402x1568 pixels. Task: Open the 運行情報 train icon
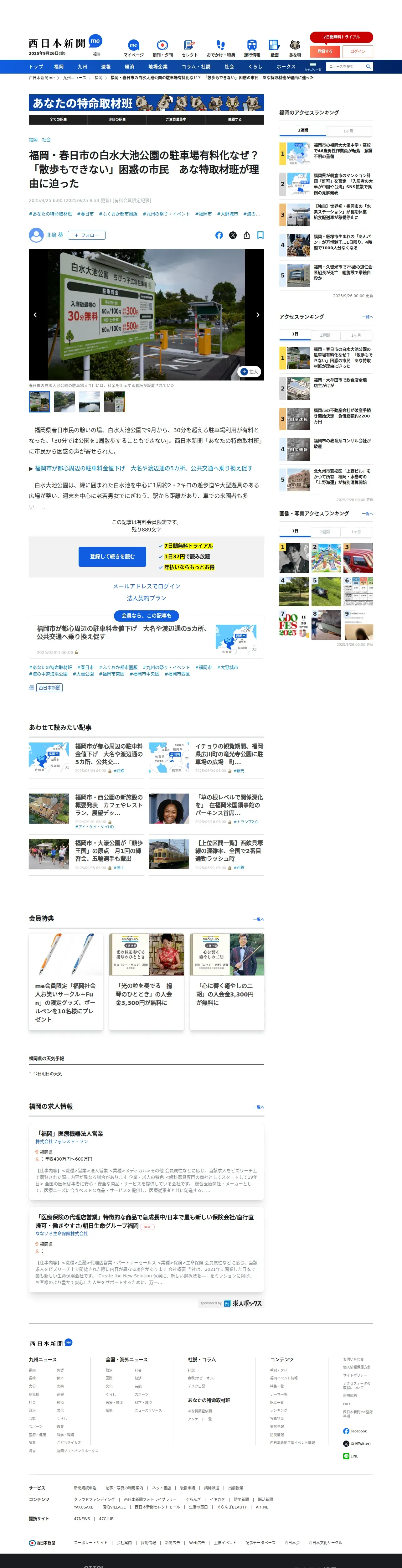point(252,45)
